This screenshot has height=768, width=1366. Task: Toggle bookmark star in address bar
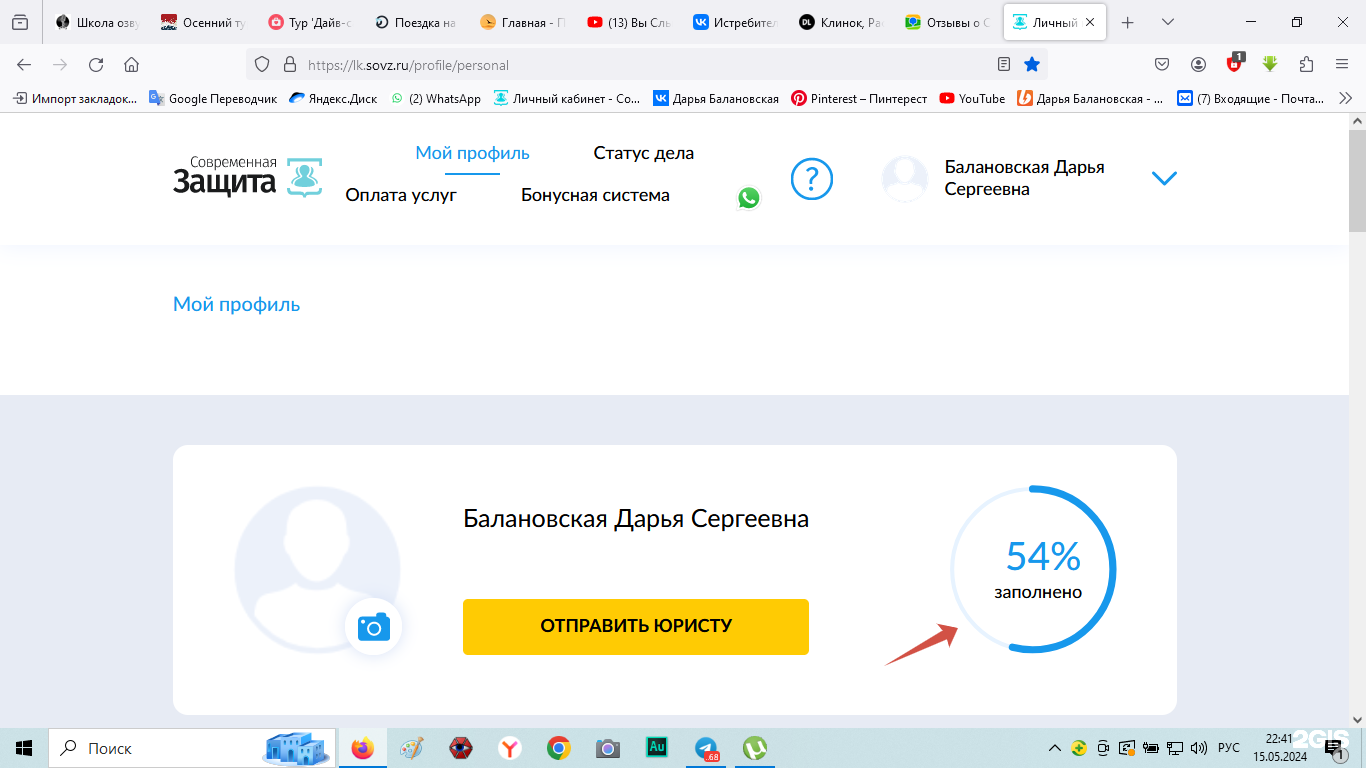(x=1032, y=65)
